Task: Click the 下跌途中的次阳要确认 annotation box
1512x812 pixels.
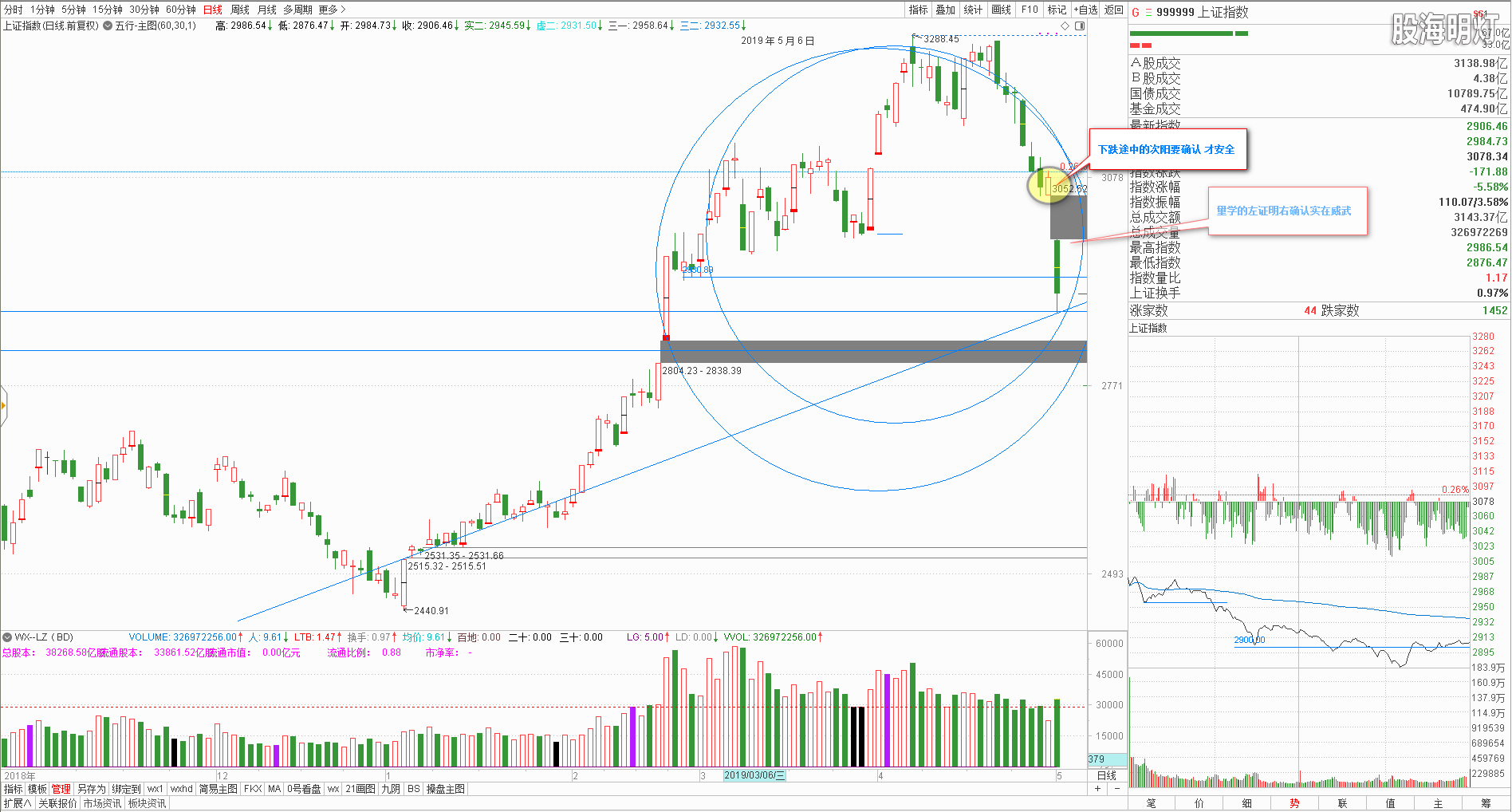Action: pyautogui.click(x=1168, y=149)
